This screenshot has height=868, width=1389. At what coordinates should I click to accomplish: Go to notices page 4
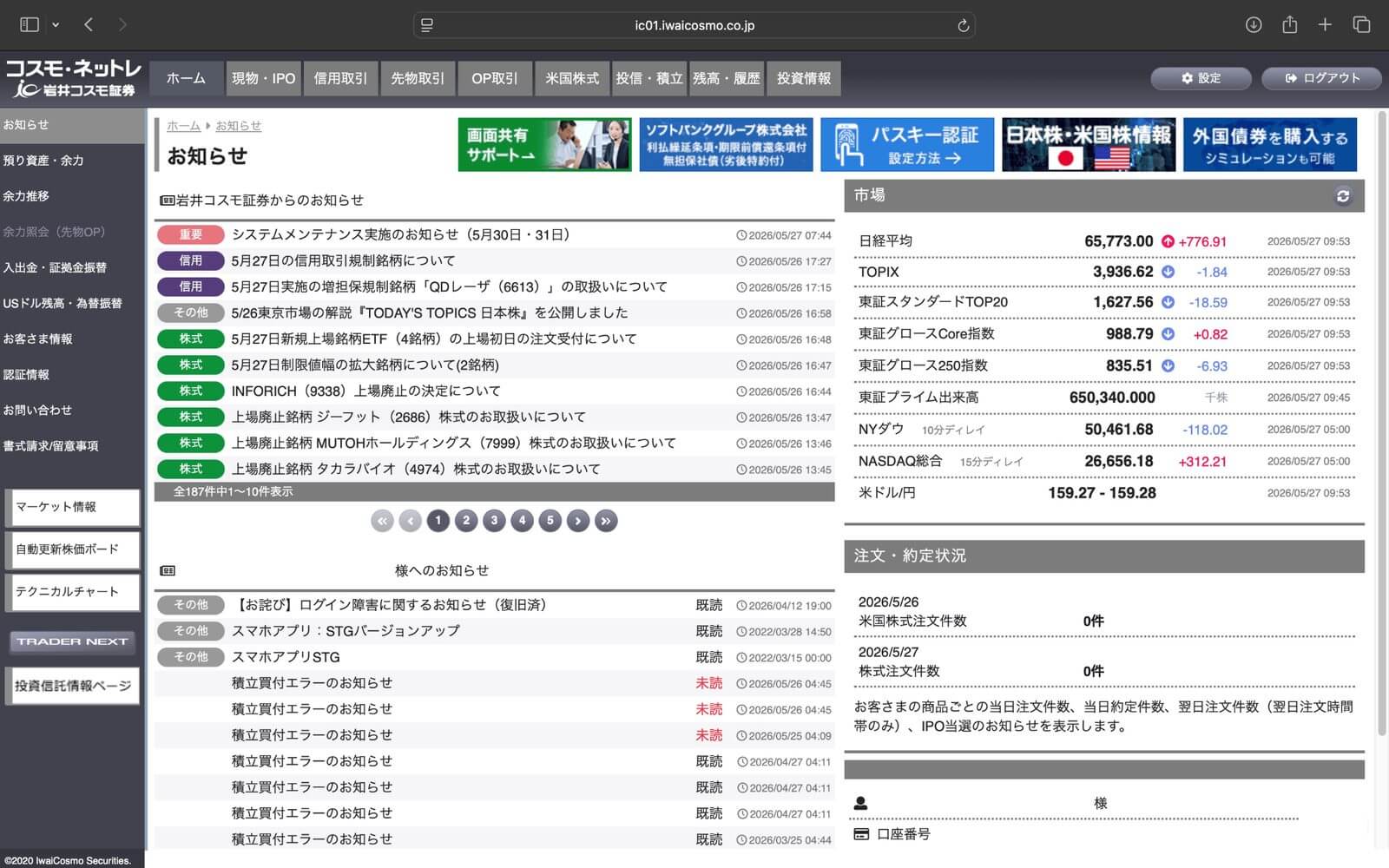coord(522,521)
